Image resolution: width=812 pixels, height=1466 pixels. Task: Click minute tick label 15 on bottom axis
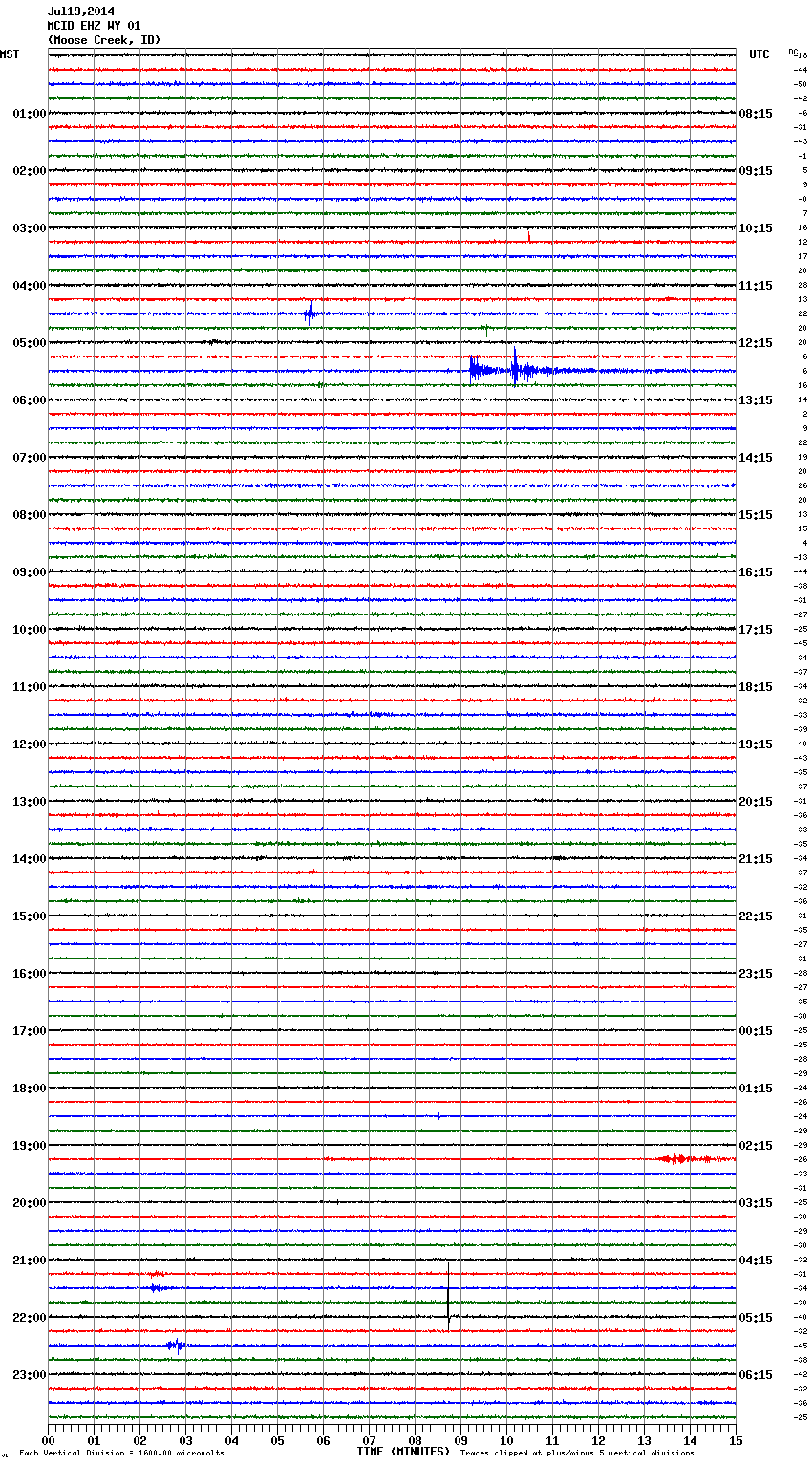coord(736,1440)
